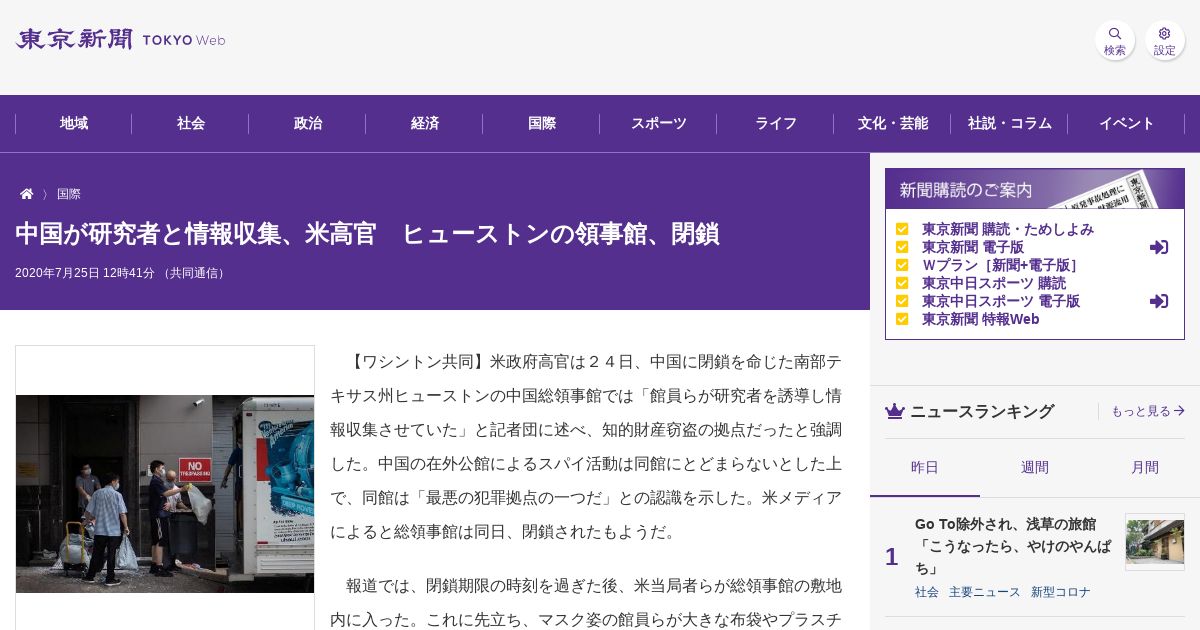
Task: Click the home icon in breadcrumb
Action: [27, 194]
